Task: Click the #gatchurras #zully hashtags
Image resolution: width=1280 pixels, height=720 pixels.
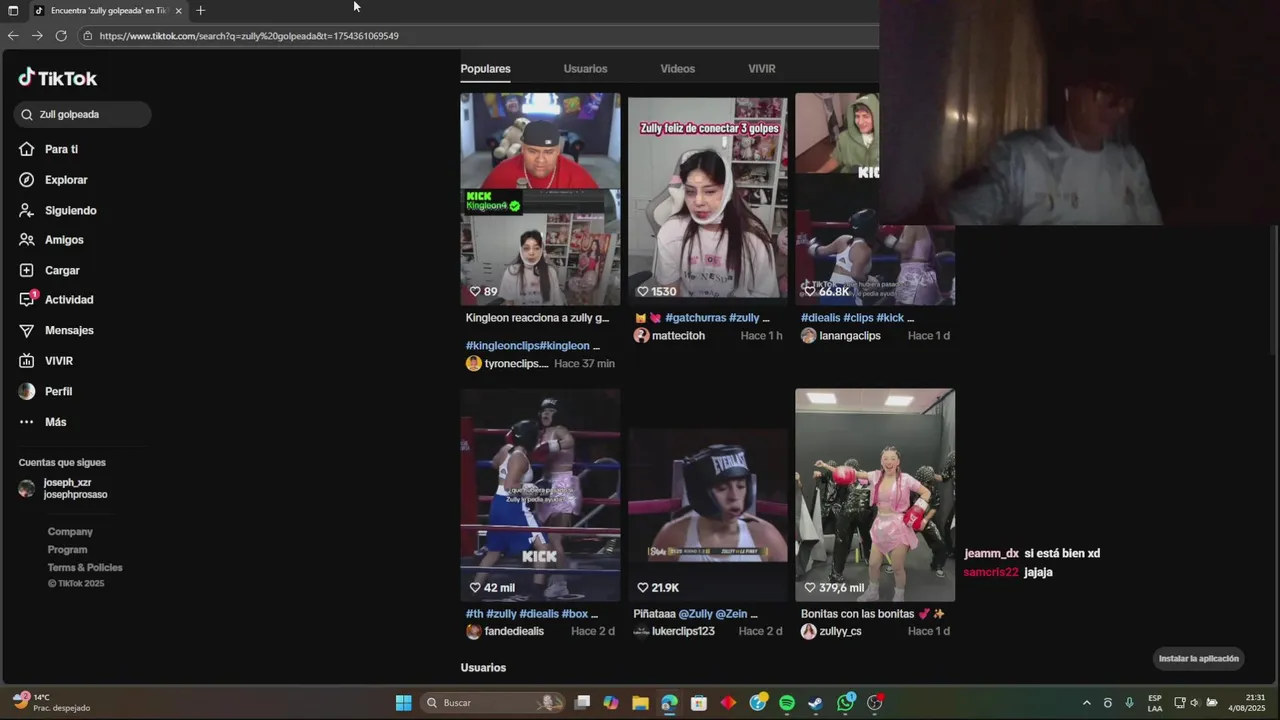Action: pyautogui.click(x=717, y=318)
